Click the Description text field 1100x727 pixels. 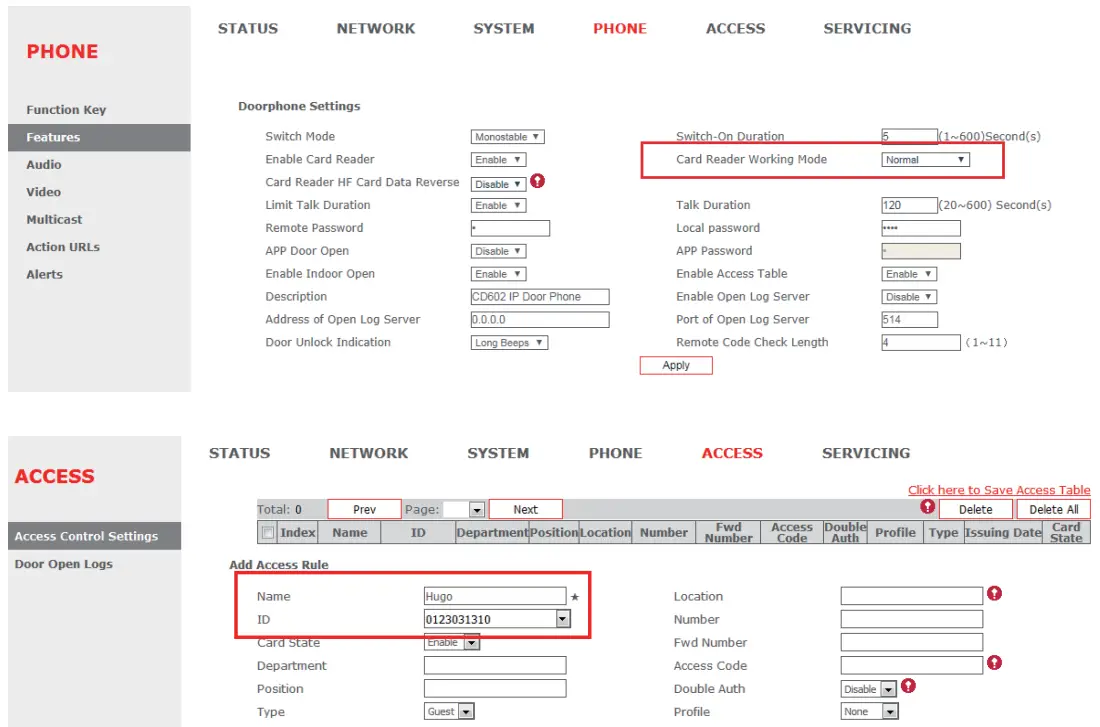pyautogui.click(x=540, y=297)
